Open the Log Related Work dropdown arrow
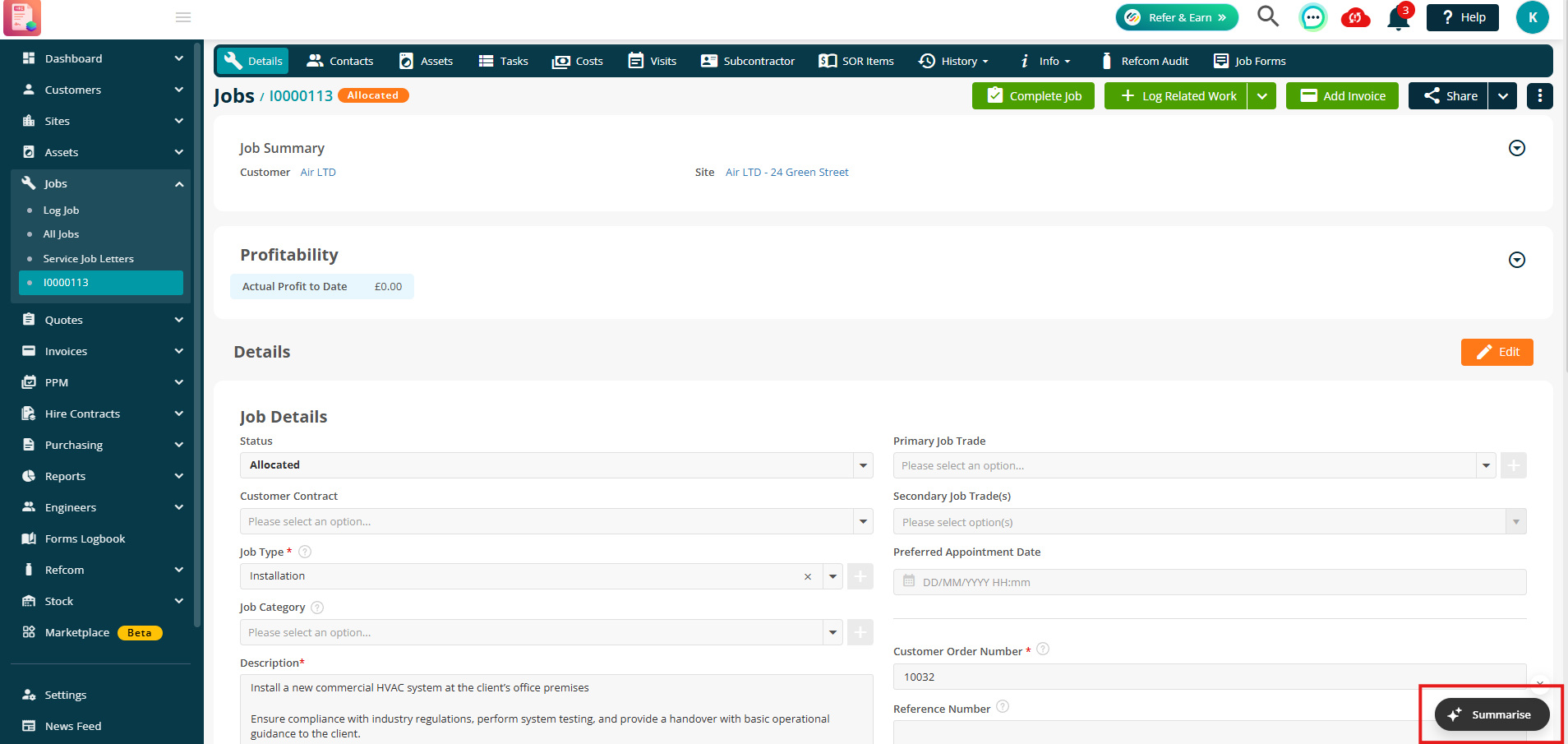The image size is (1568, 744). (x=1261, y=96)
